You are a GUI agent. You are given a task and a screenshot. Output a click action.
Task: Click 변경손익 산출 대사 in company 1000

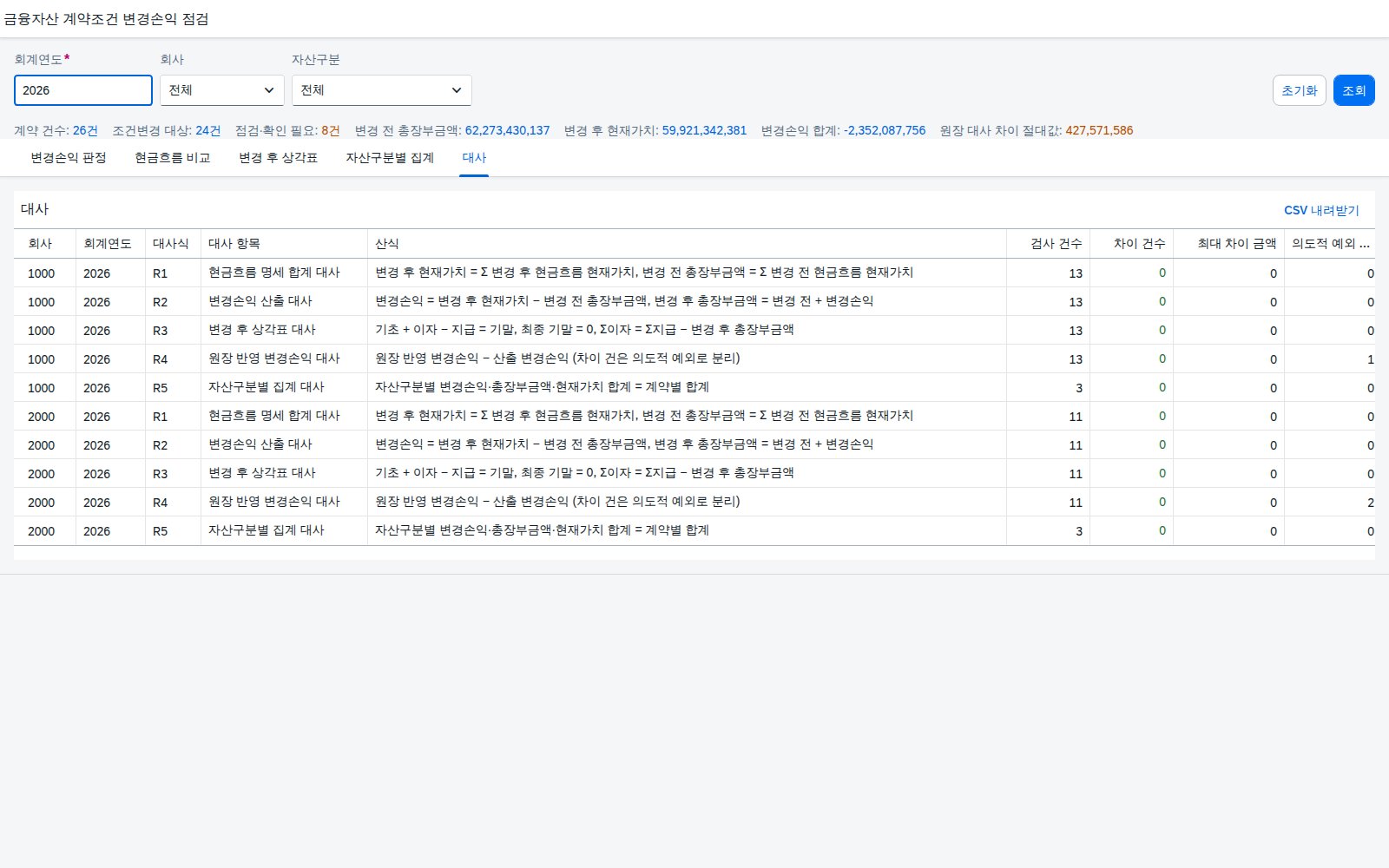click(x=260, y=301)
